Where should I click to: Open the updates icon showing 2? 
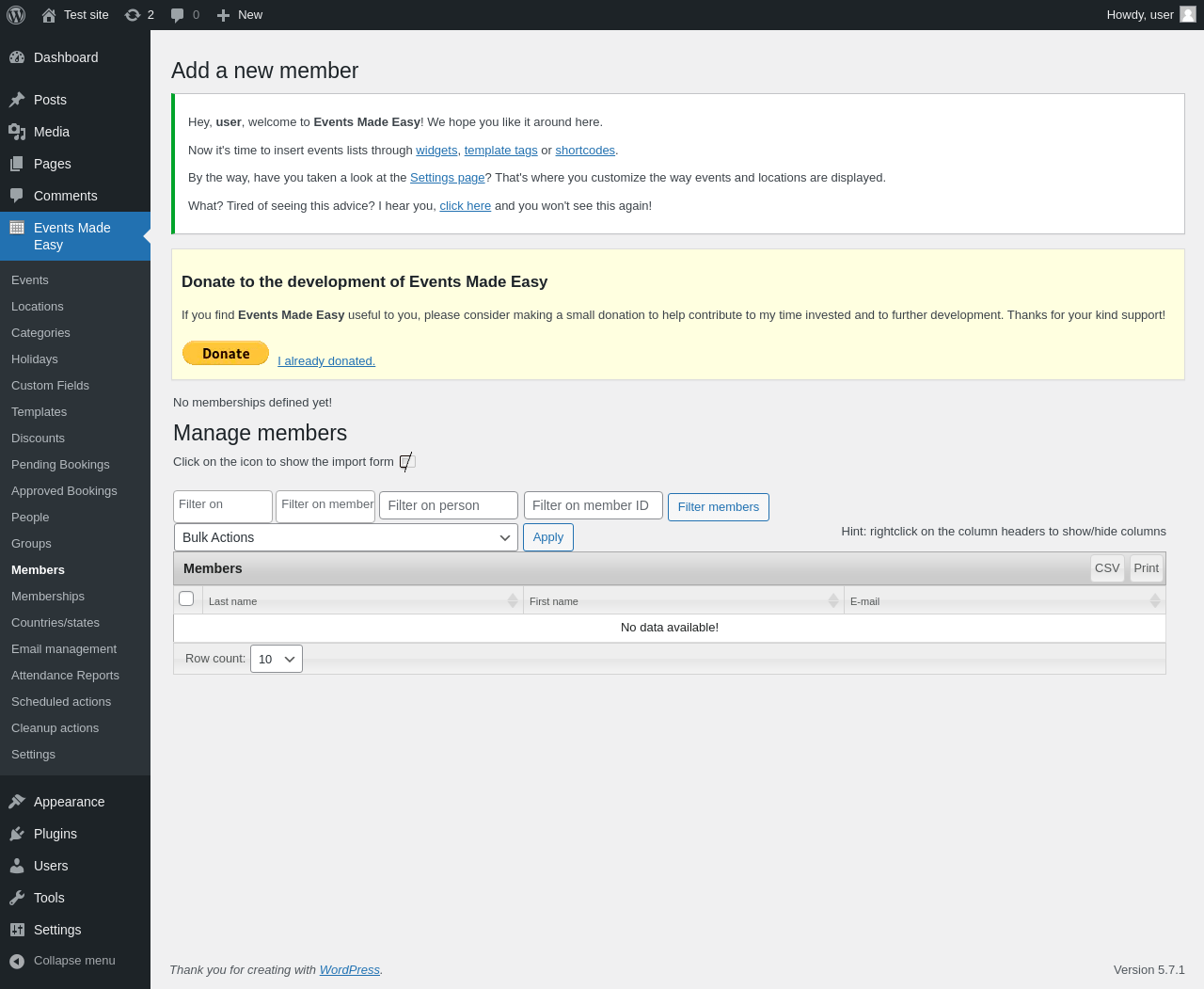[133, 15]
